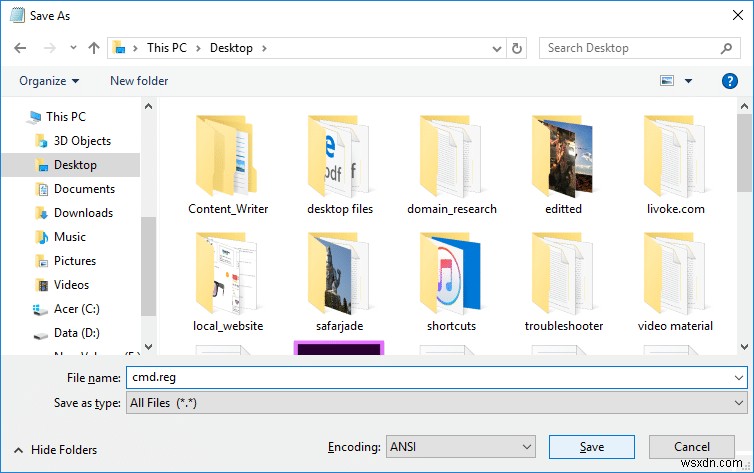Expand chevron before This PC in address bar
The image size is (754, 473).
(136, 49)
